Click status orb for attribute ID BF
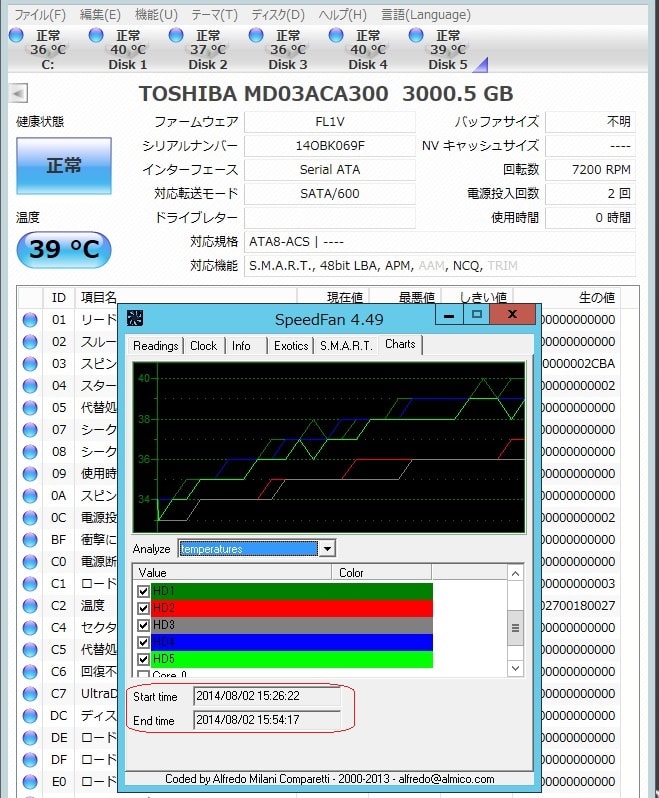This screenshot has width=659, height=798. [x=30, y=539]
